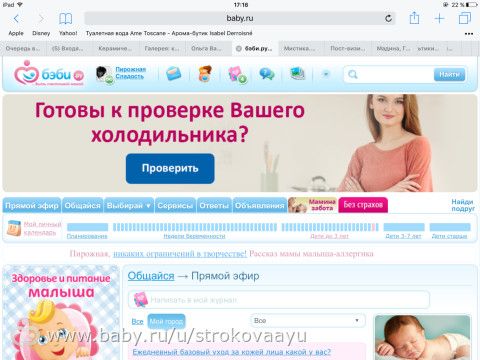Open the Объявления tab
The width and height of the screenshot is (480, 360).
point(260,206)
